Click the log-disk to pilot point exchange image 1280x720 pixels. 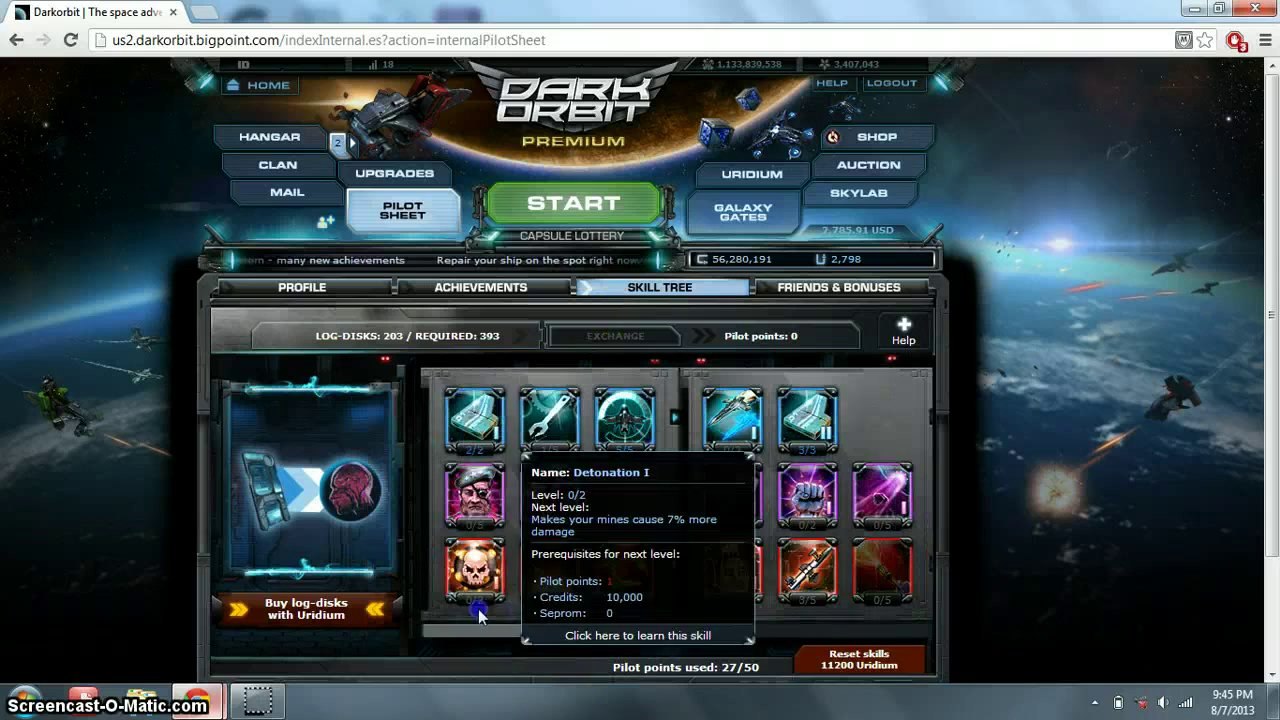pos(311,490)
